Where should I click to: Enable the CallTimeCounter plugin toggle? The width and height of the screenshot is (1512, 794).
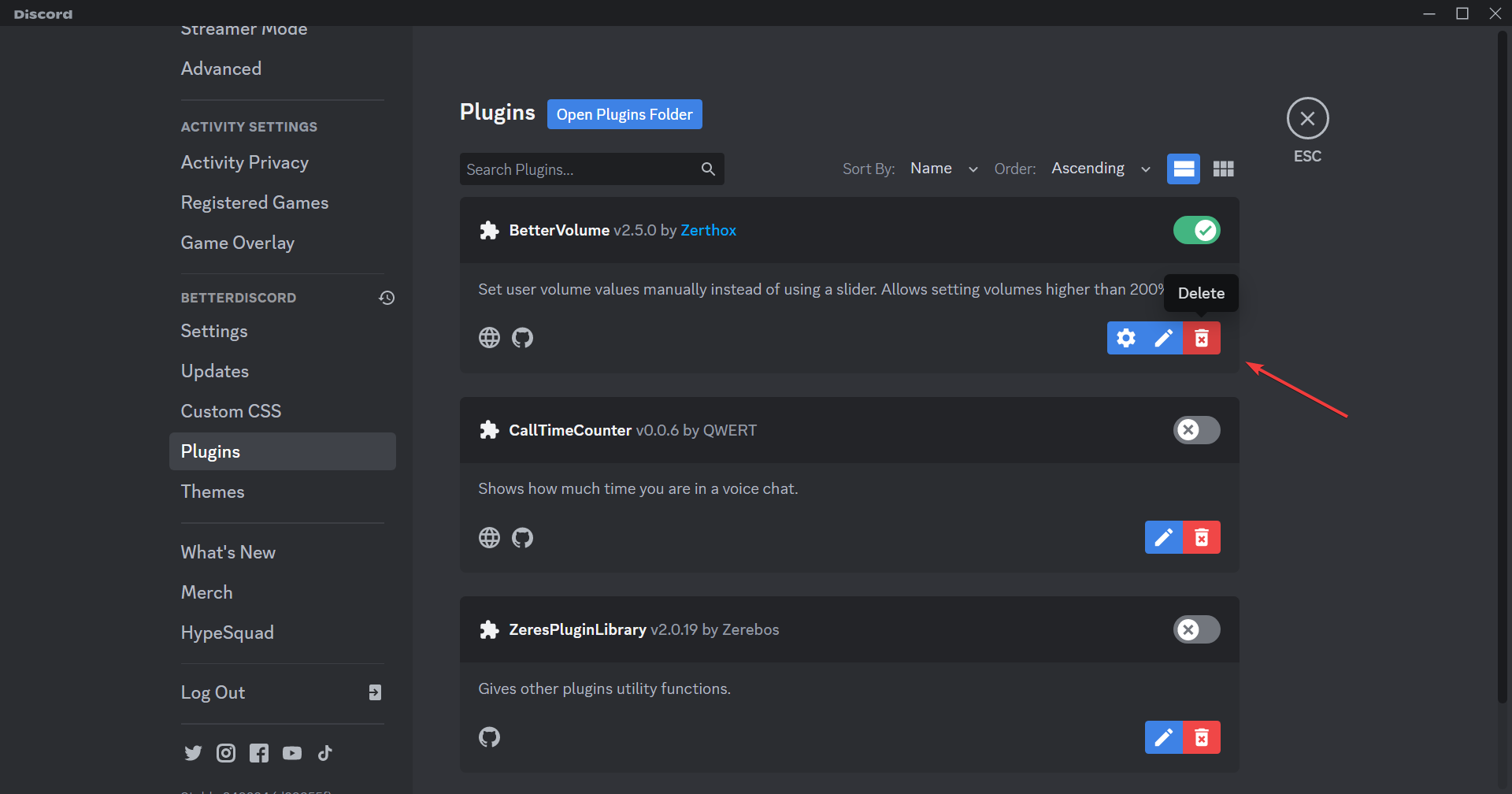coord(1197,430)
